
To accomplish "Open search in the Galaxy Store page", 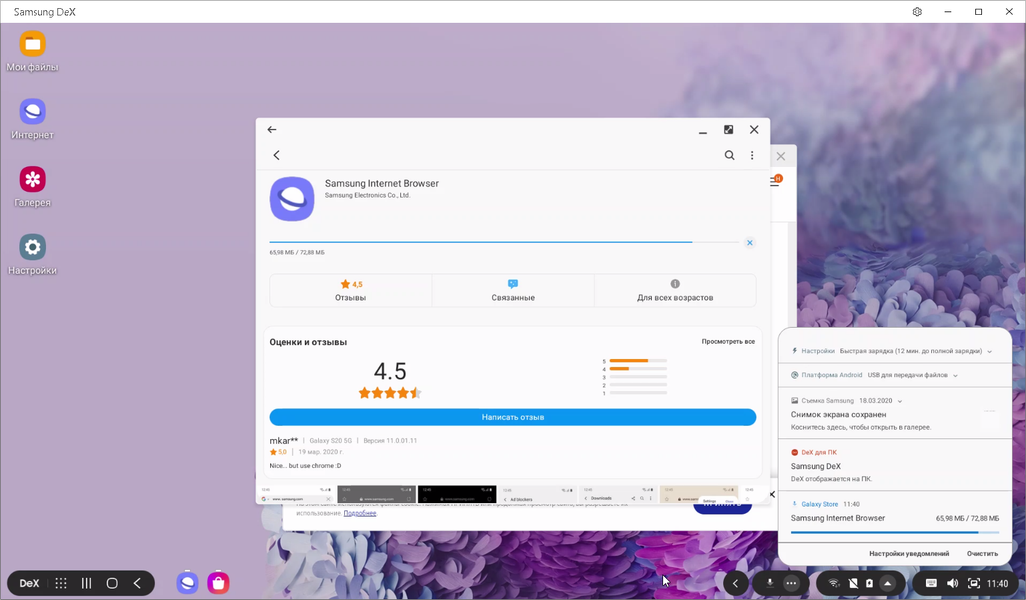I will pos(729,155).
